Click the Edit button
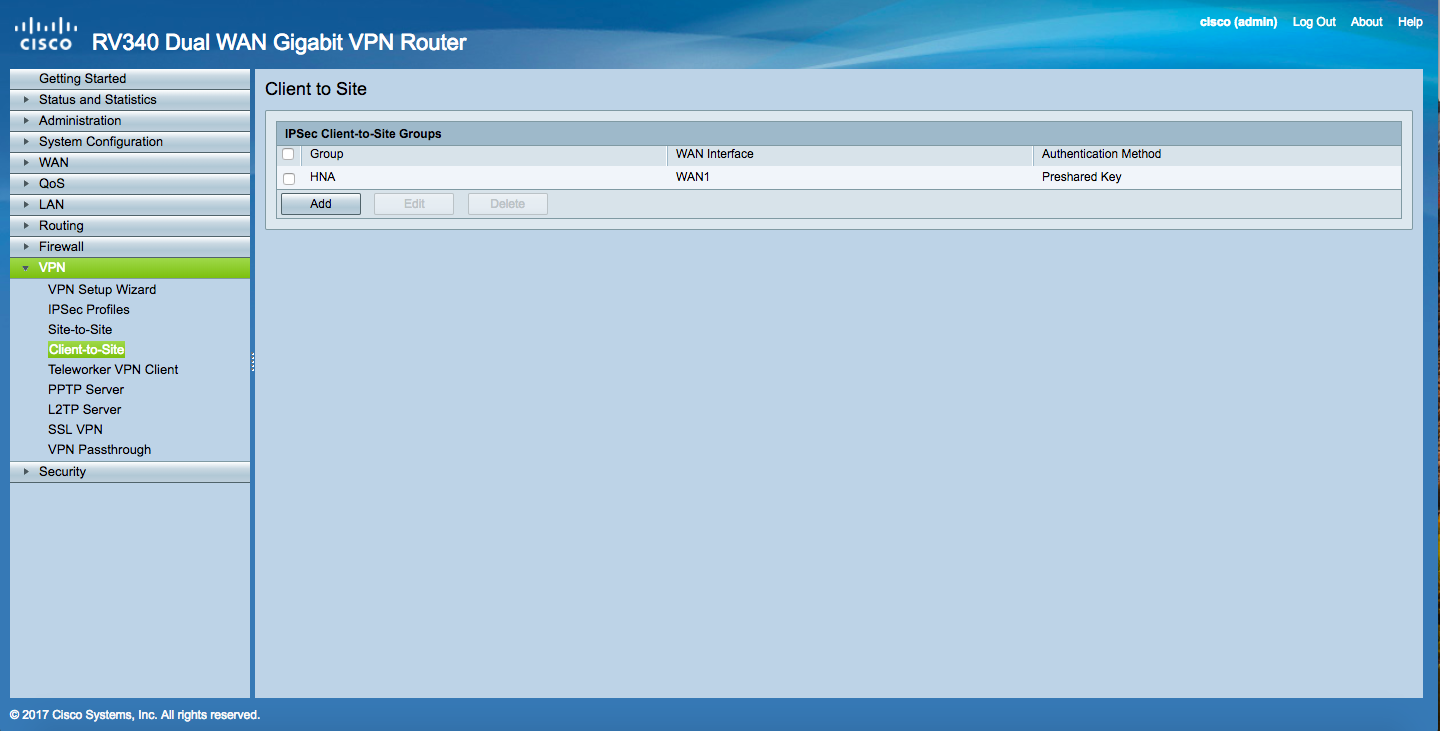This screenshot has width=1440, height=731. [414, 204]
